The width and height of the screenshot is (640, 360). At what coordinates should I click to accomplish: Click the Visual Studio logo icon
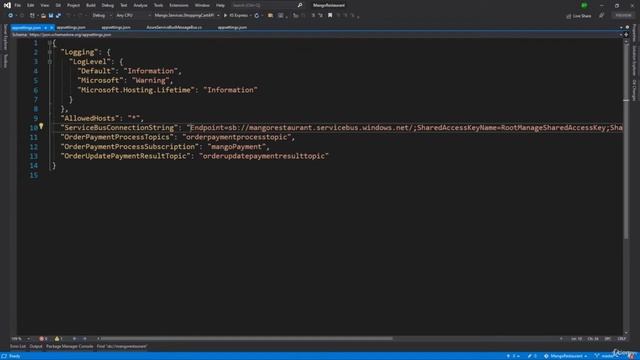point(7,5)
